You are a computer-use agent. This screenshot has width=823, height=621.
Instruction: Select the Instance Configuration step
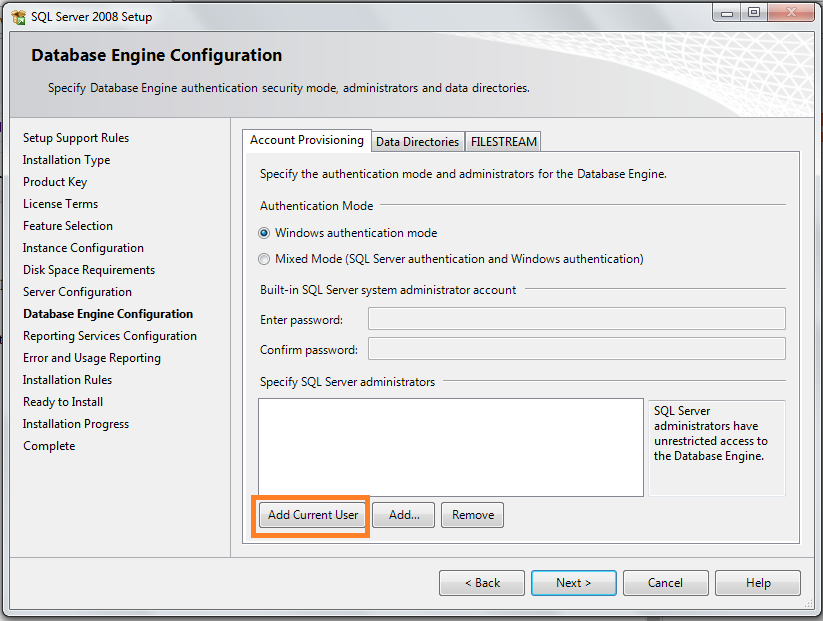coord(83,248)
